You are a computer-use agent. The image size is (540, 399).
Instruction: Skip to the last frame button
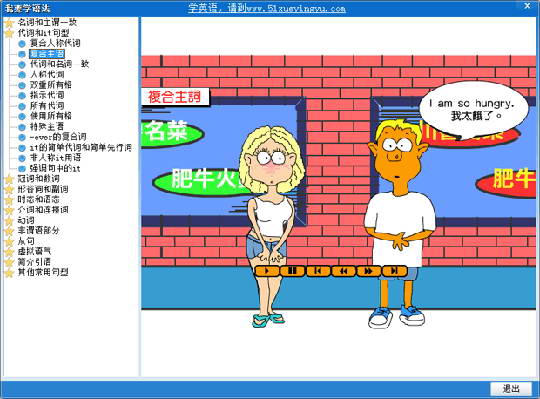tap(394, 271)
